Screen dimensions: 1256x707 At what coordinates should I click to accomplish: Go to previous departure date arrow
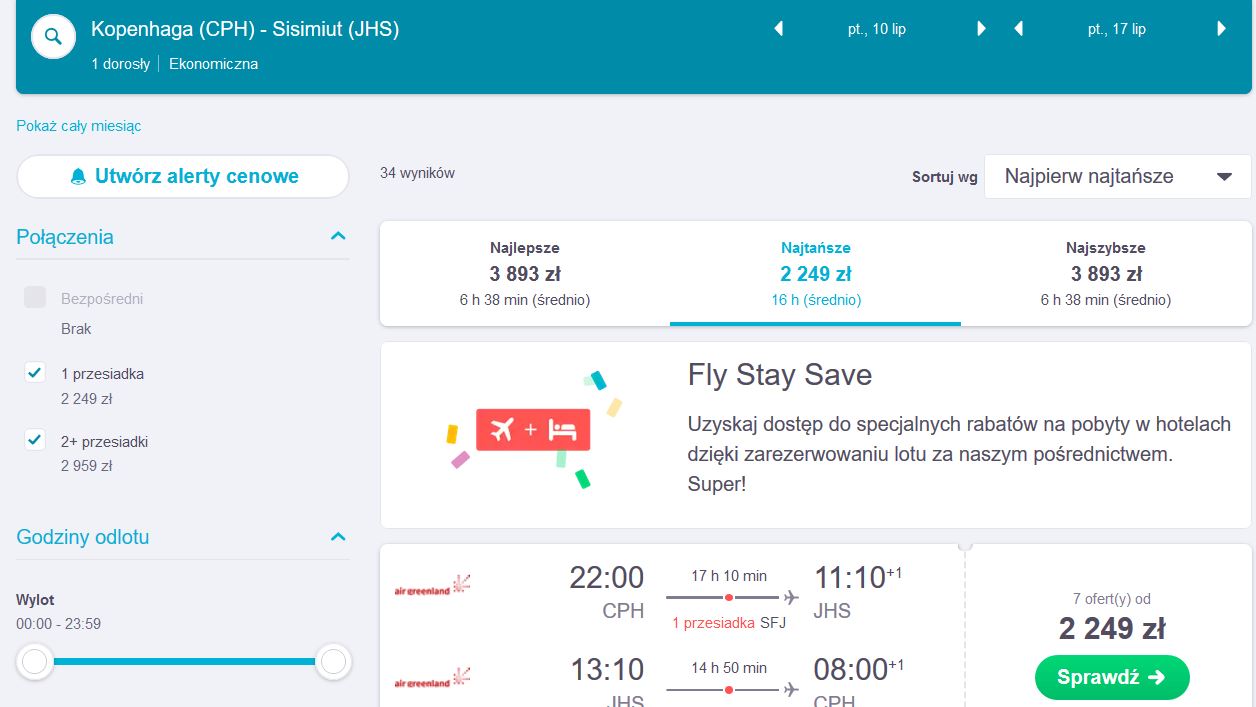(778, 29)
